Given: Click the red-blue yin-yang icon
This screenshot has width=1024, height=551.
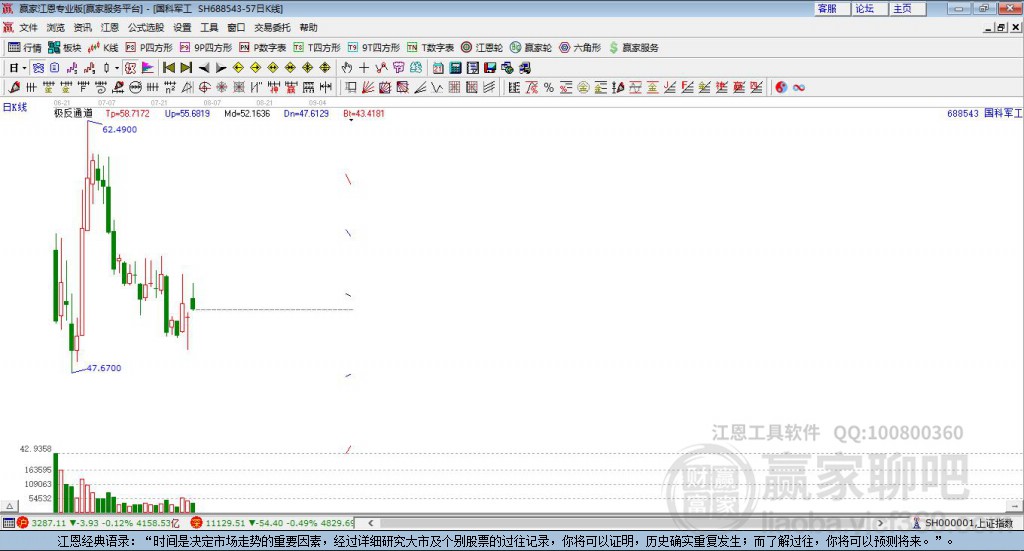Looking at the screenshot, I should click(x=781, y=87).
